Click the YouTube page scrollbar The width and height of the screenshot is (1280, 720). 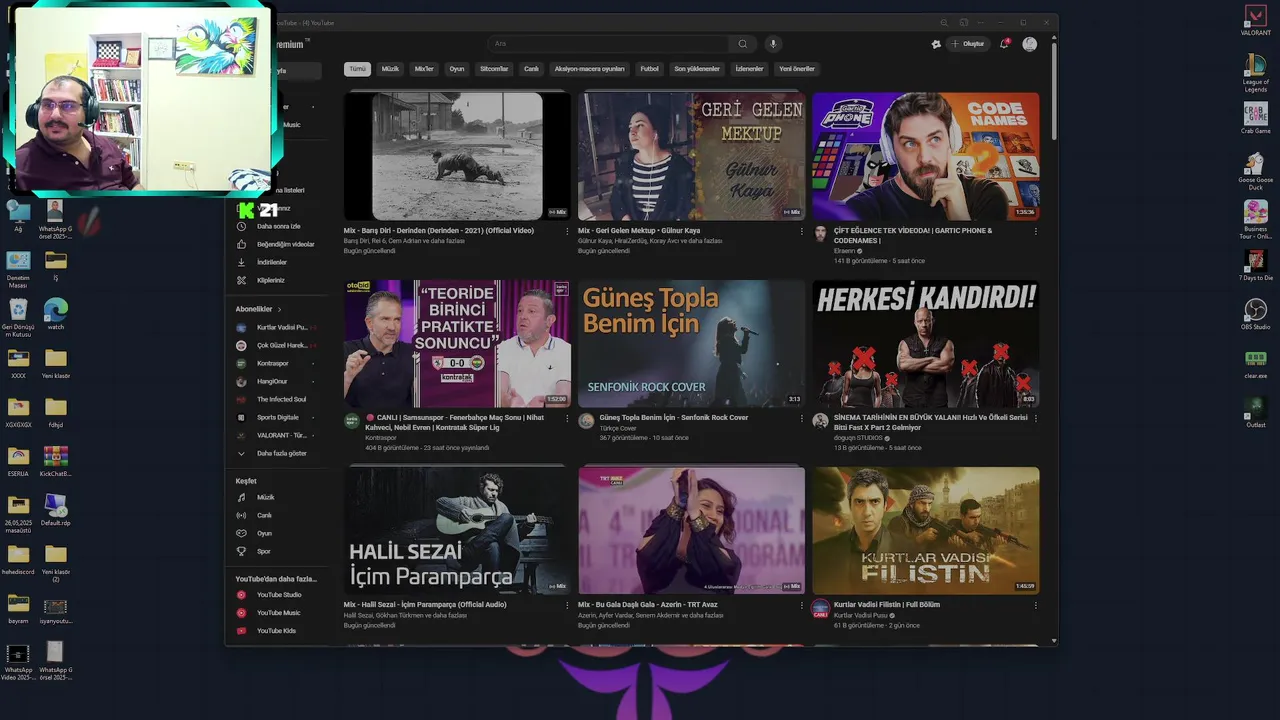1054,90
